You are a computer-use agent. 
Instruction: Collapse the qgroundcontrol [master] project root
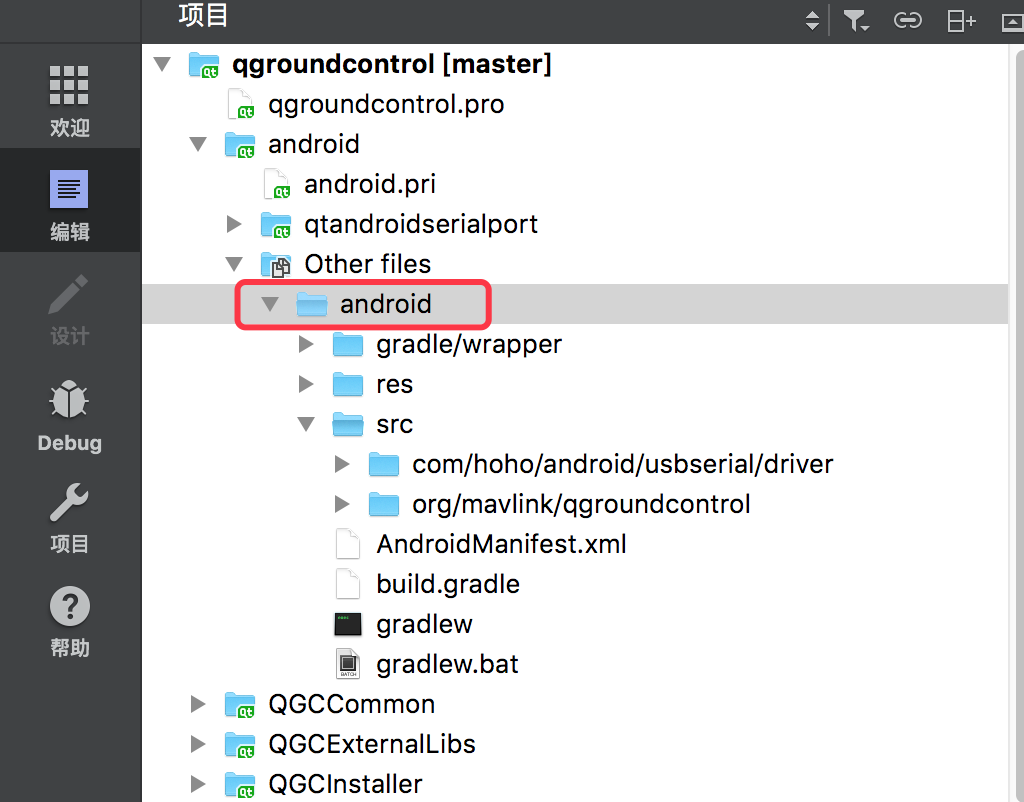[x=161, y=62]
